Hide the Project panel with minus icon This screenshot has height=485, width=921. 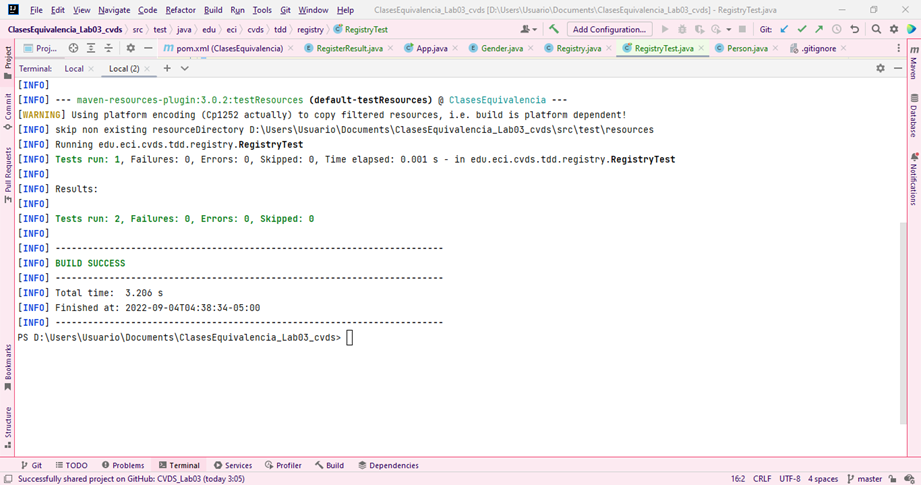point(148,48)
